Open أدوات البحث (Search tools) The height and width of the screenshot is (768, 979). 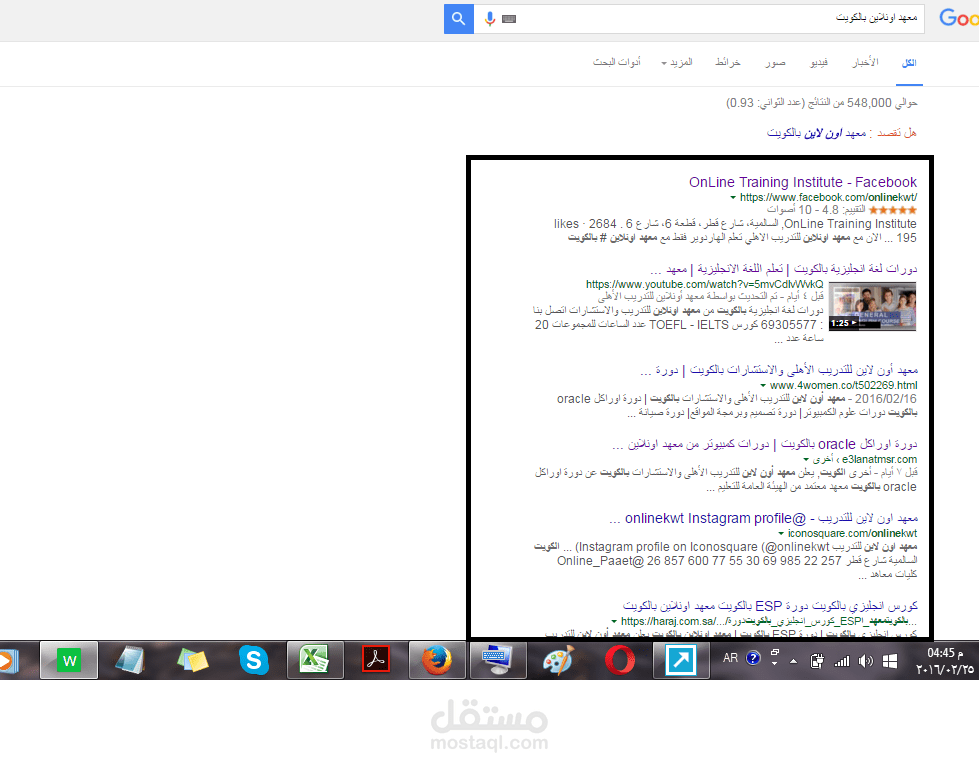click(617, 62)
